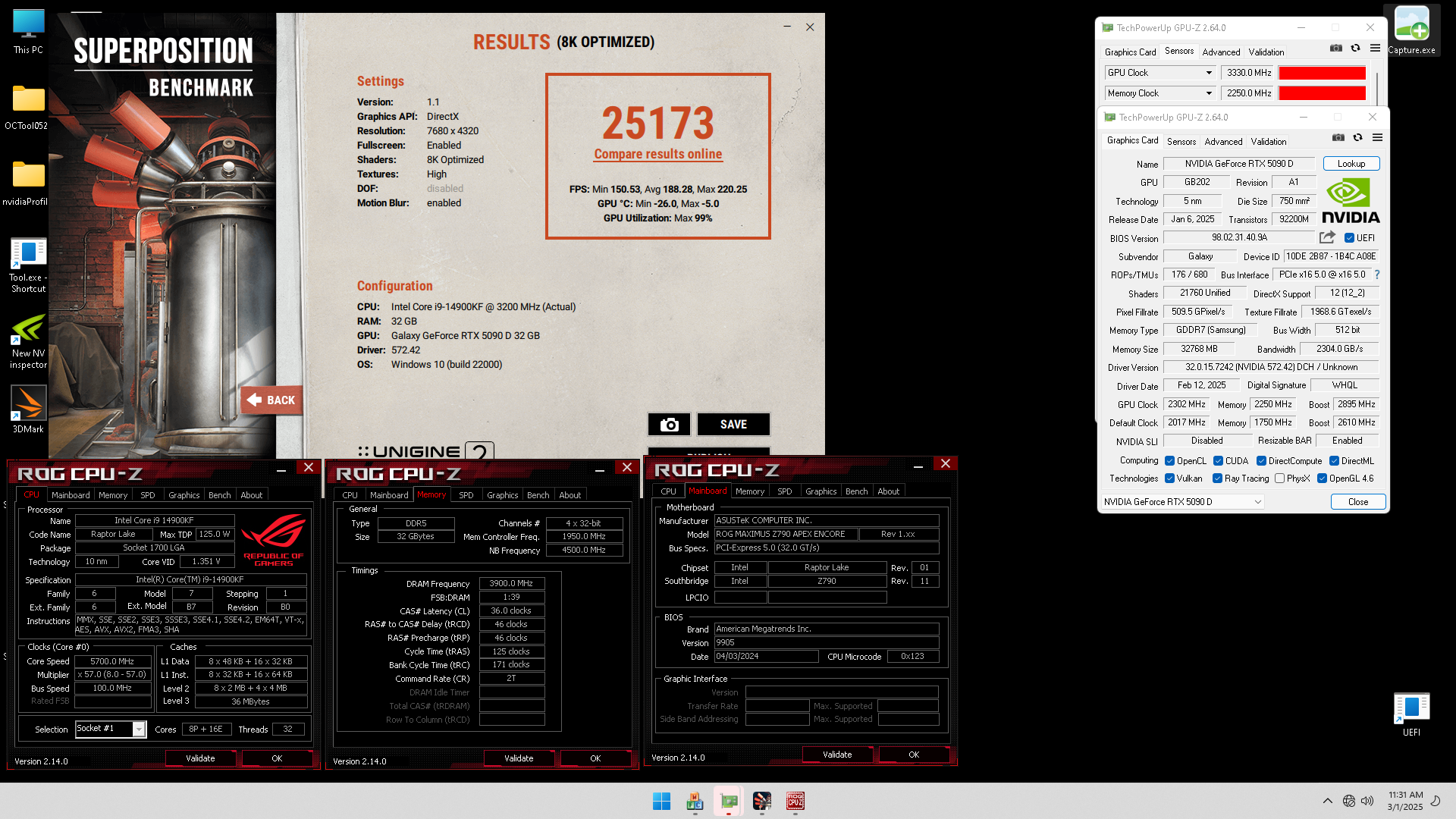Click the BIOS export share icon in GPU-Z
1456x819 pixels.
point(1327,237)
